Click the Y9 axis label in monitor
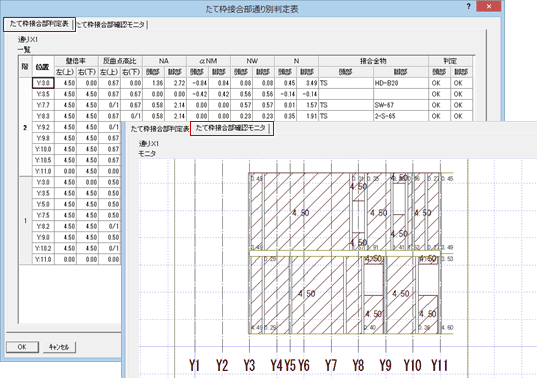The height and width of the screenshot is (378, 537). point(385,365)
